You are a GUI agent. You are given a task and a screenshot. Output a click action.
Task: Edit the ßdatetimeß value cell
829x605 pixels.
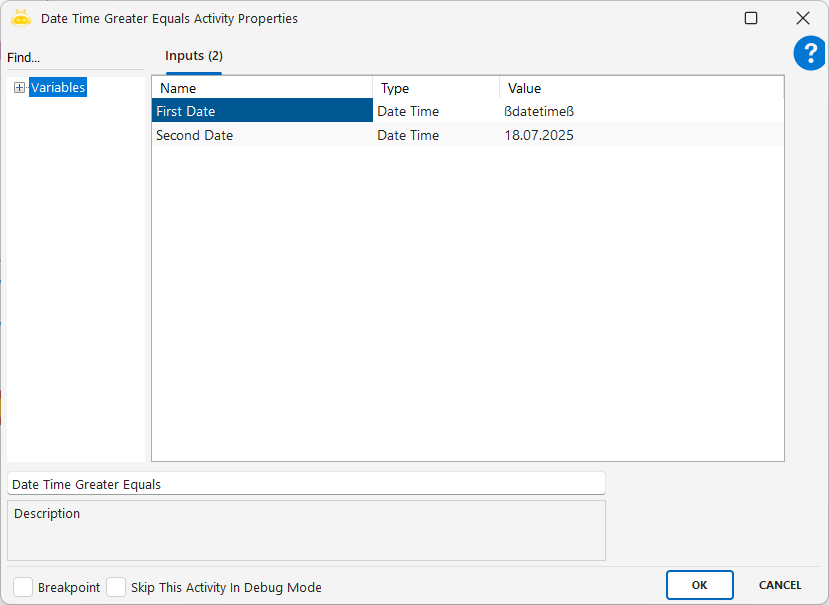click(640, 111)
